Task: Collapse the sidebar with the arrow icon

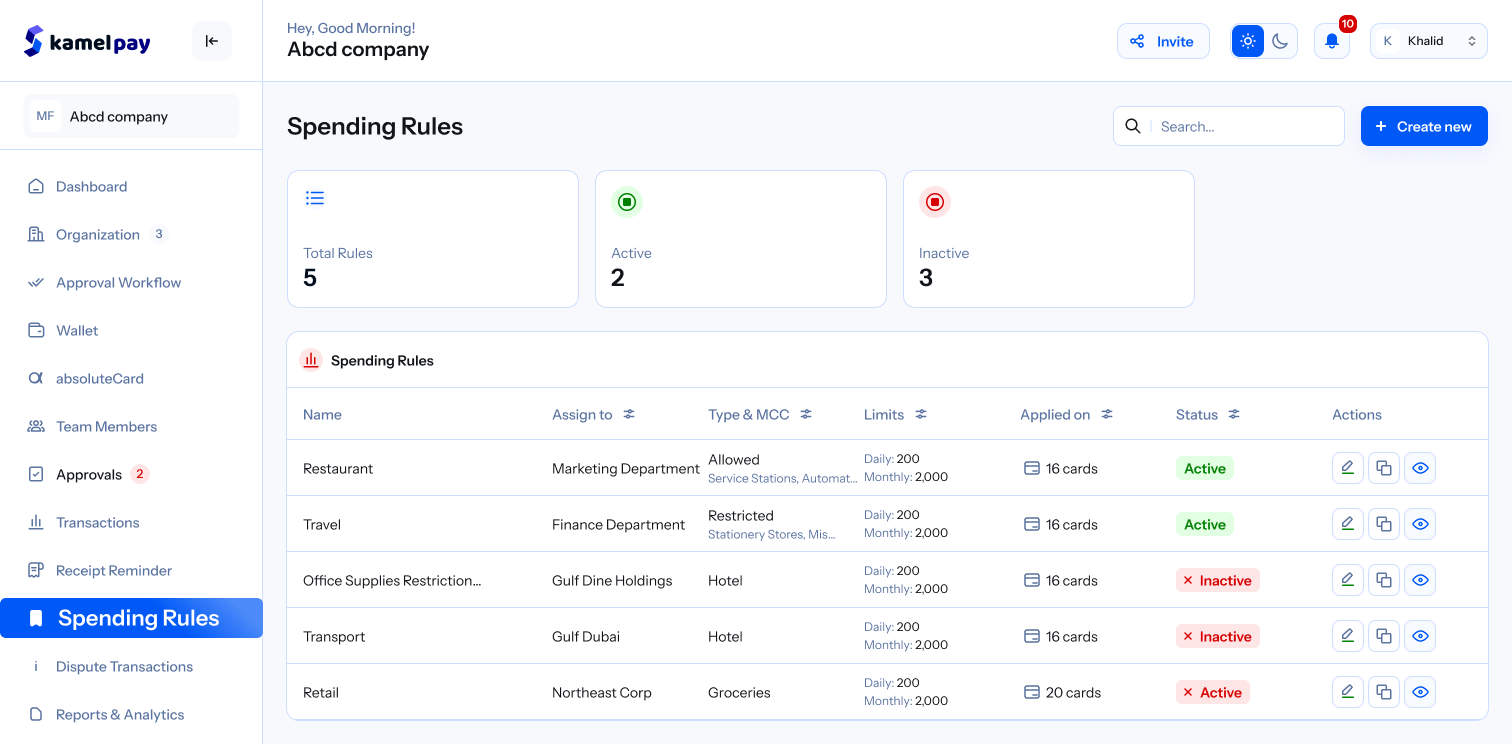Action: click(212, 41)
